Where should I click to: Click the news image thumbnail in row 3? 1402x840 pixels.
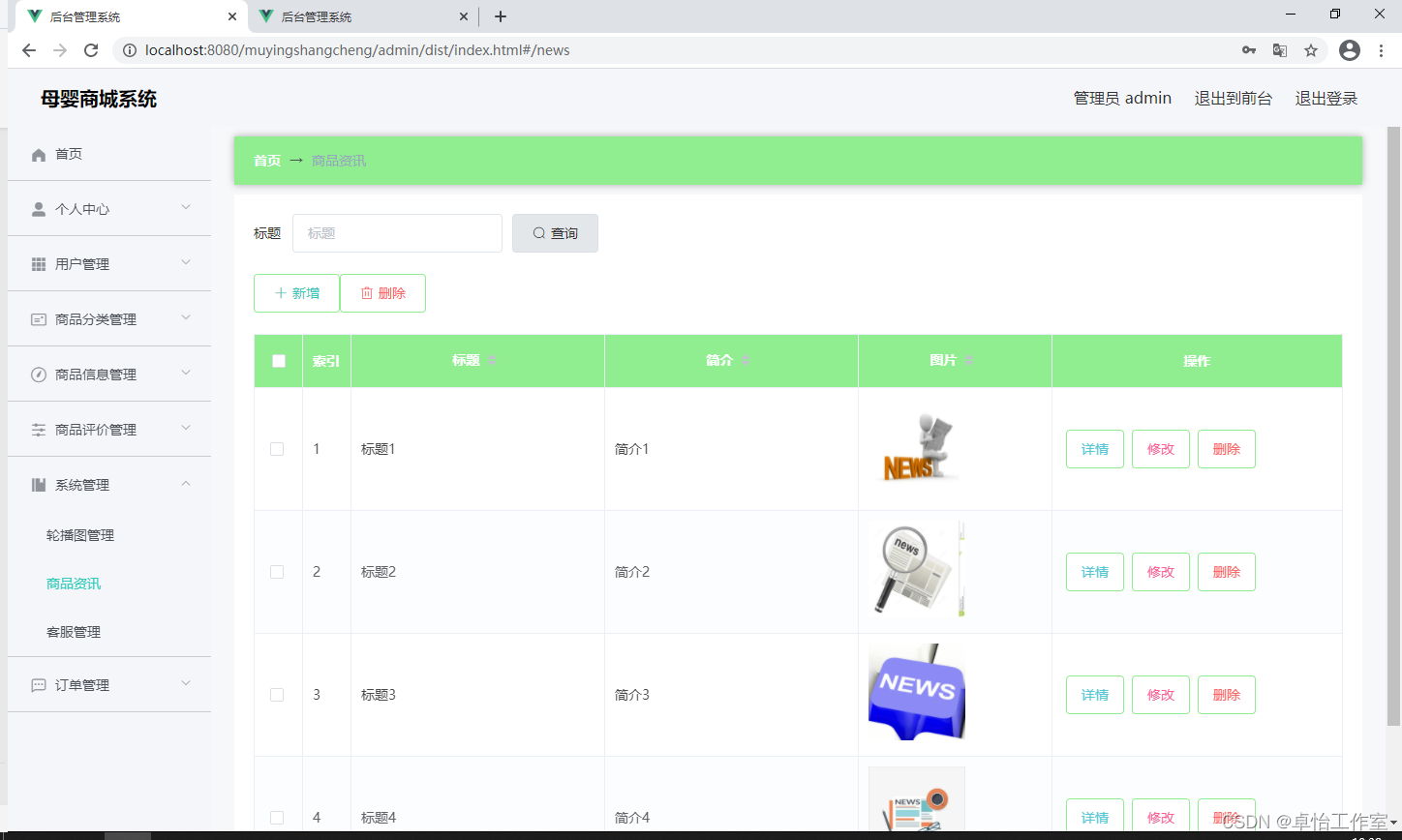916,692
